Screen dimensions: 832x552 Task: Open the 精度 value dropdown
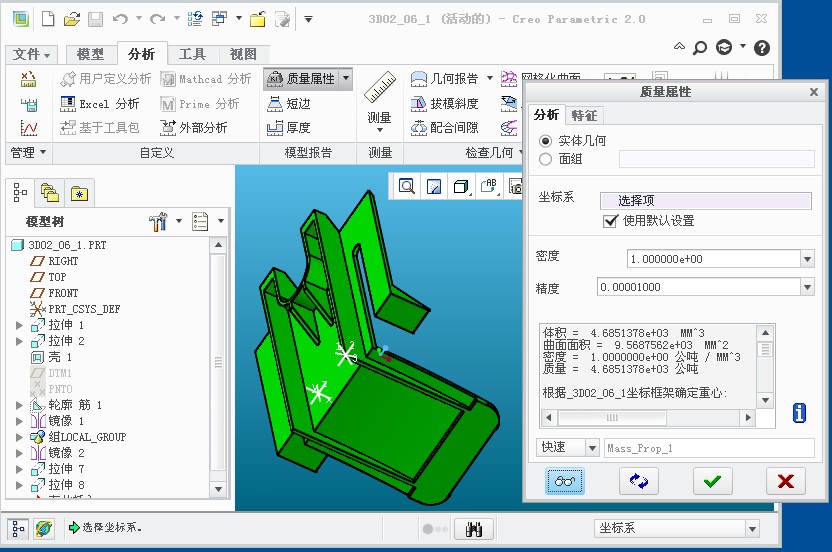pyautogui.click(x=807, y=288)
